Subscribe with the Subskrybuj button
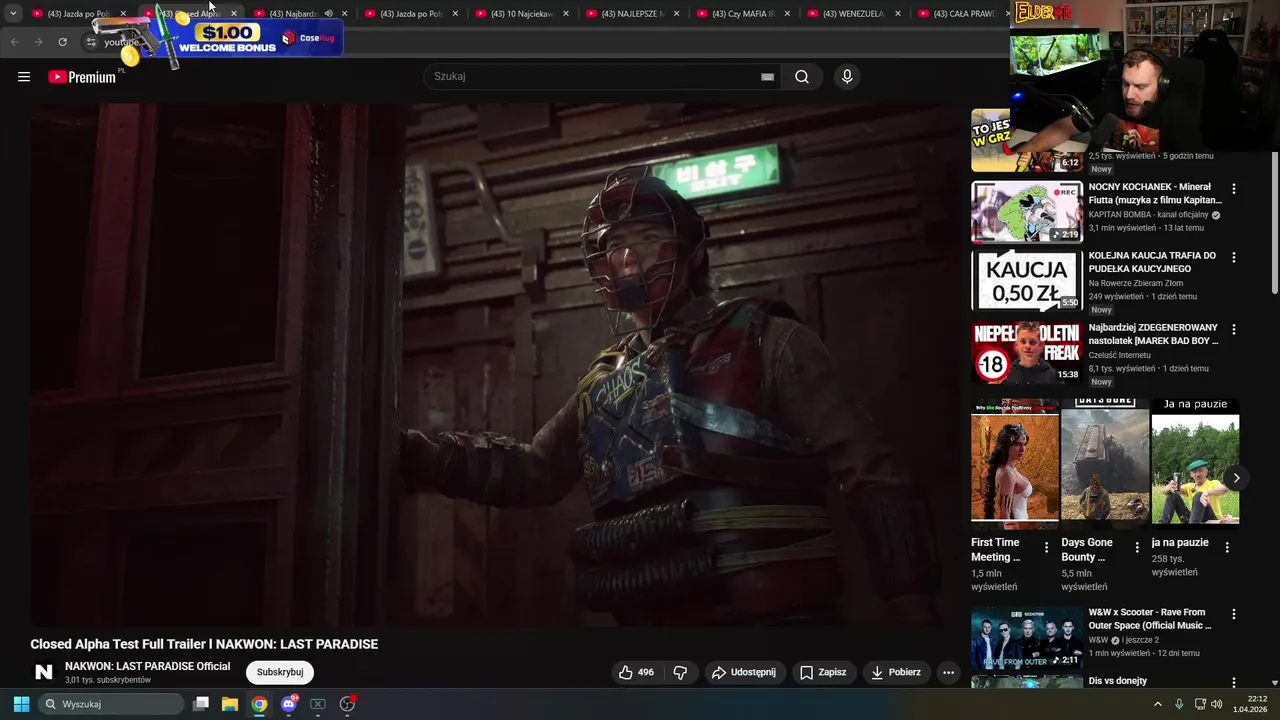Image resolution: width=1280 pixels, height=720 pixels. [280, 672]
